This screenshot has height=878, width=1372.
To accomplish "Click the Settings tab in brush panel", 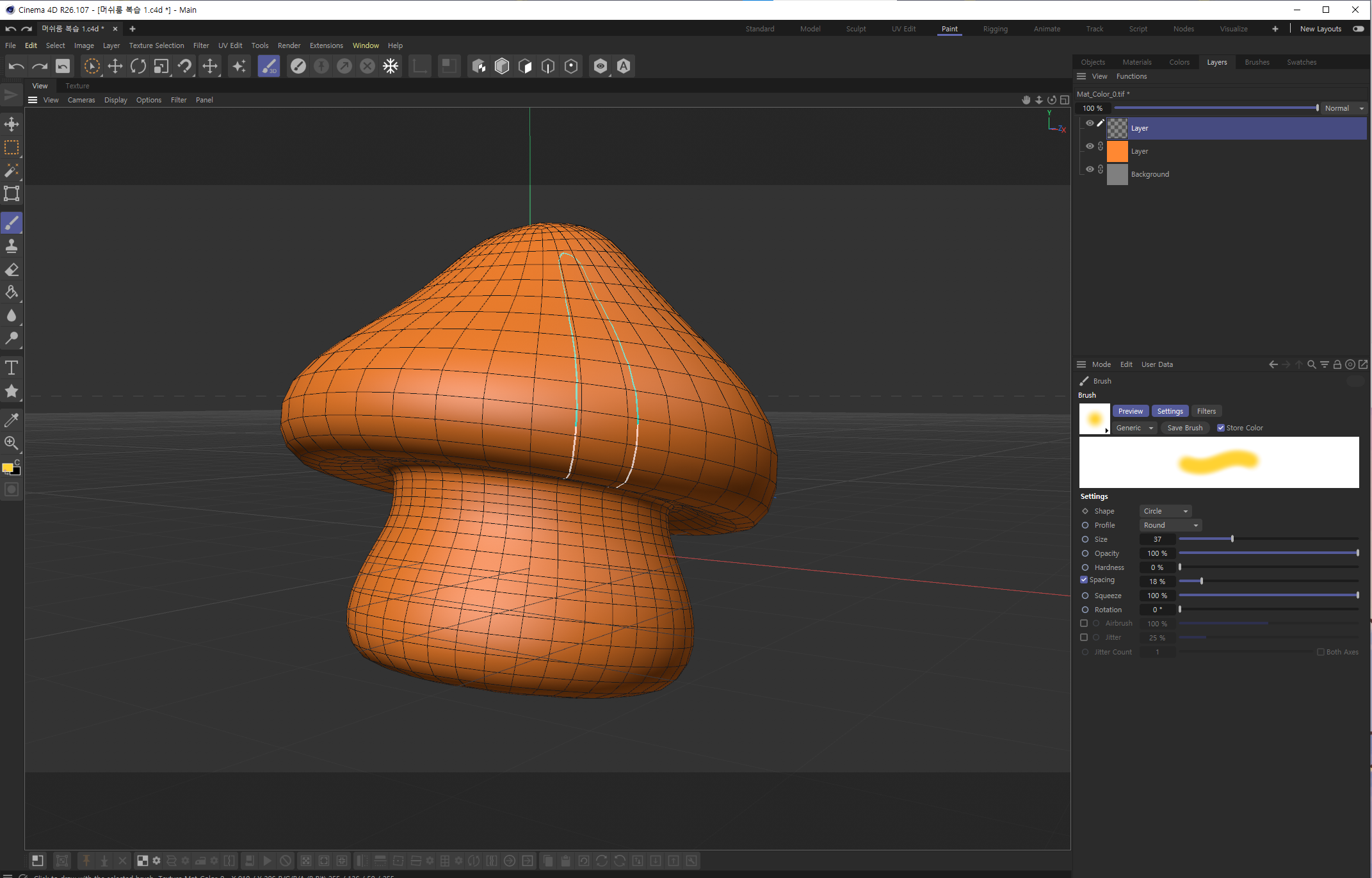I will [x=1169, y=411].
